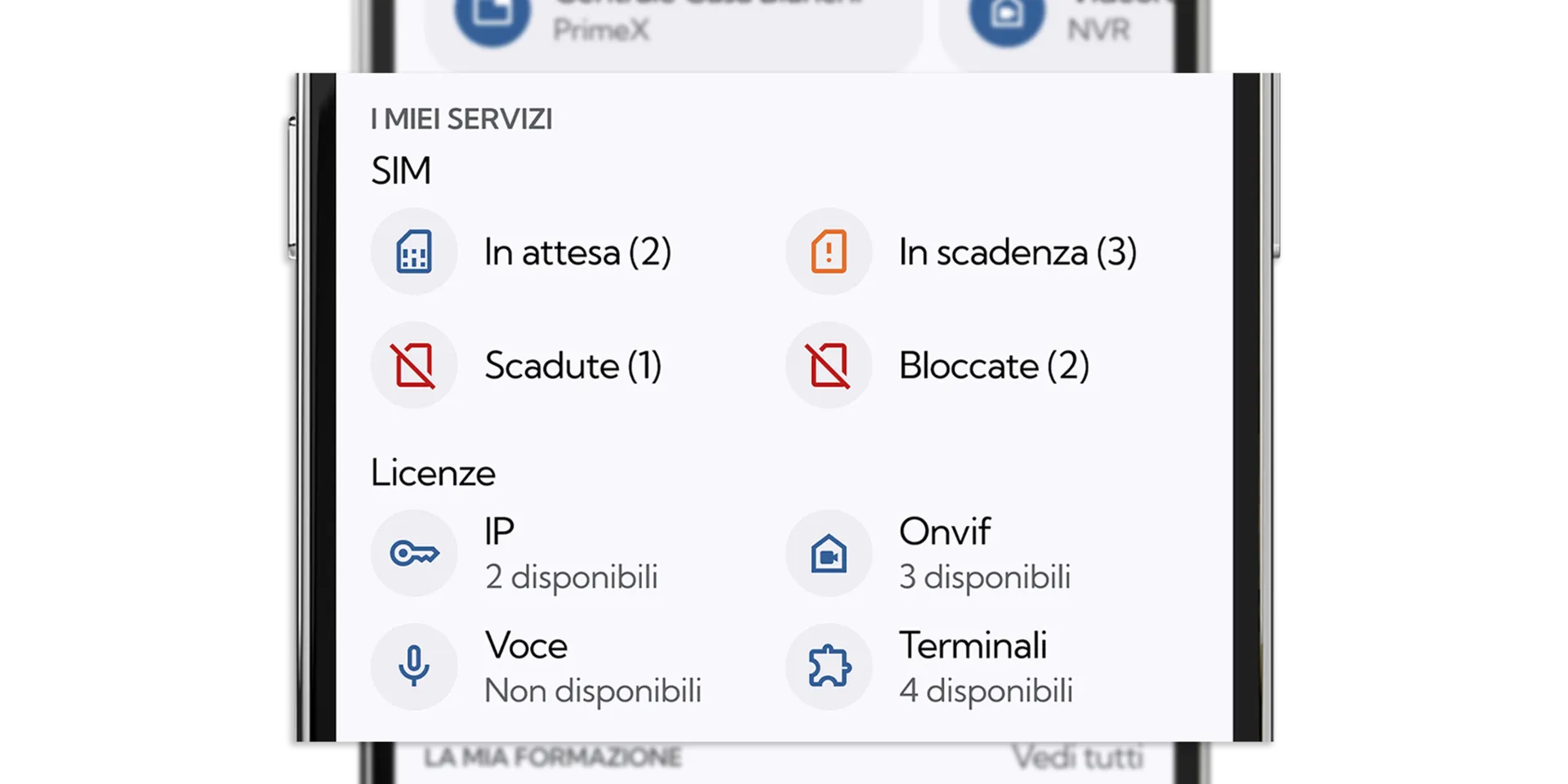Select the puzzle piece icon for Terminali
Screen dimensions: 1568x784
coord(828,667)
